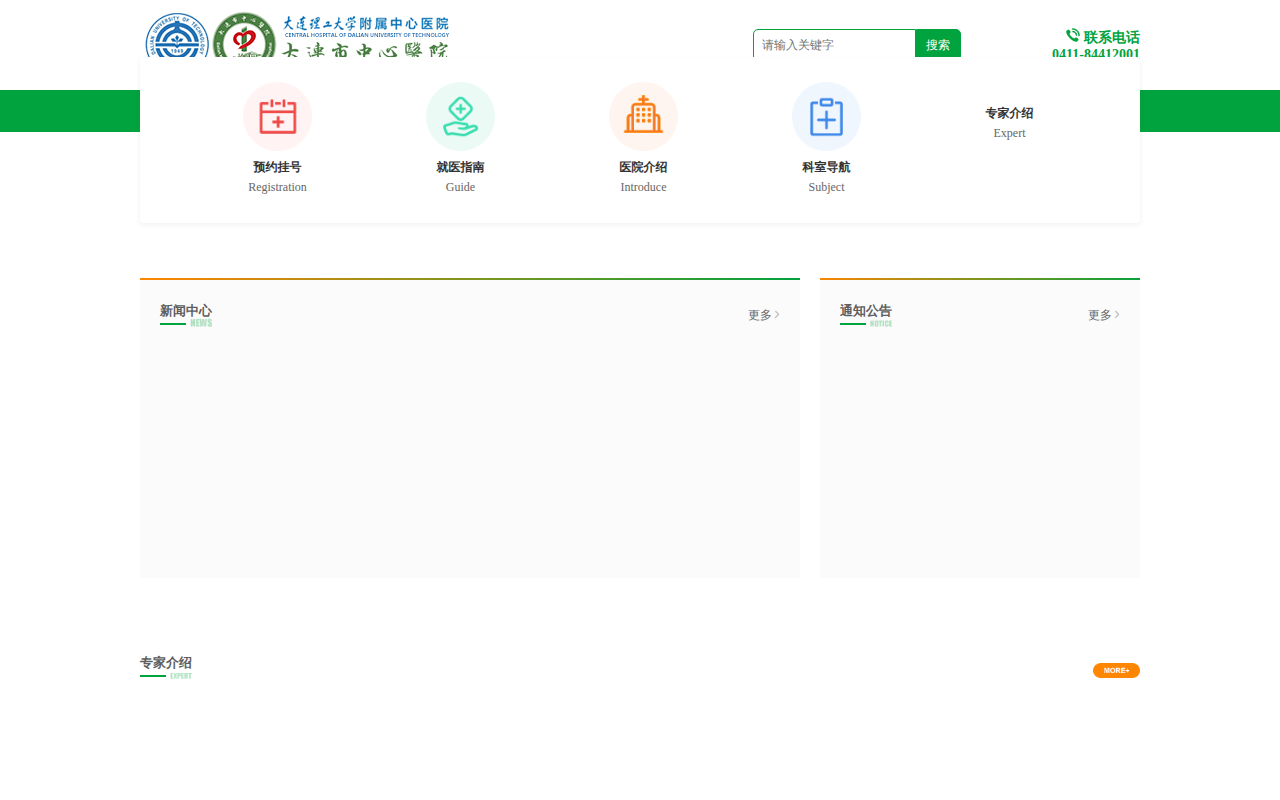Click the 联系电话 contact label

click(1111, 37)
